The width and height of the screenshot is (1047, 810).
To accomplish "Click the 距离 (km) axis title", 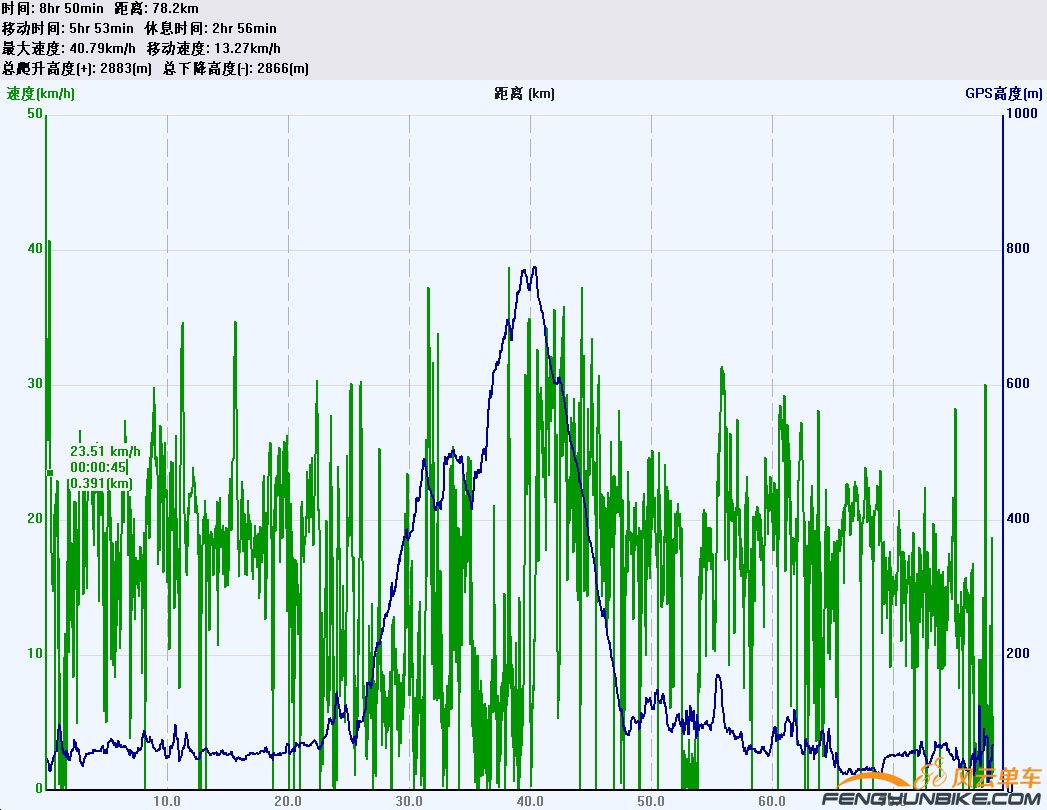I will pos(524,94).
